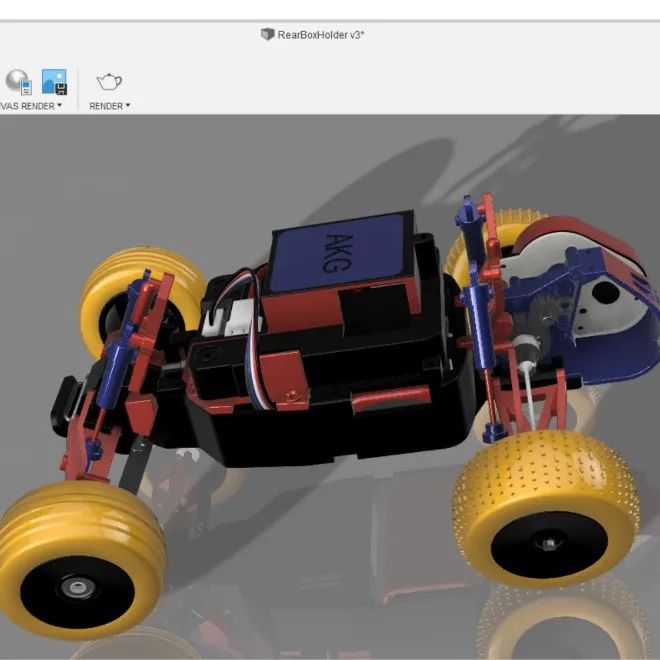The image size is (660, 660).
Task: Click the Capture Image icon
Action: click(x=54, y=82)
